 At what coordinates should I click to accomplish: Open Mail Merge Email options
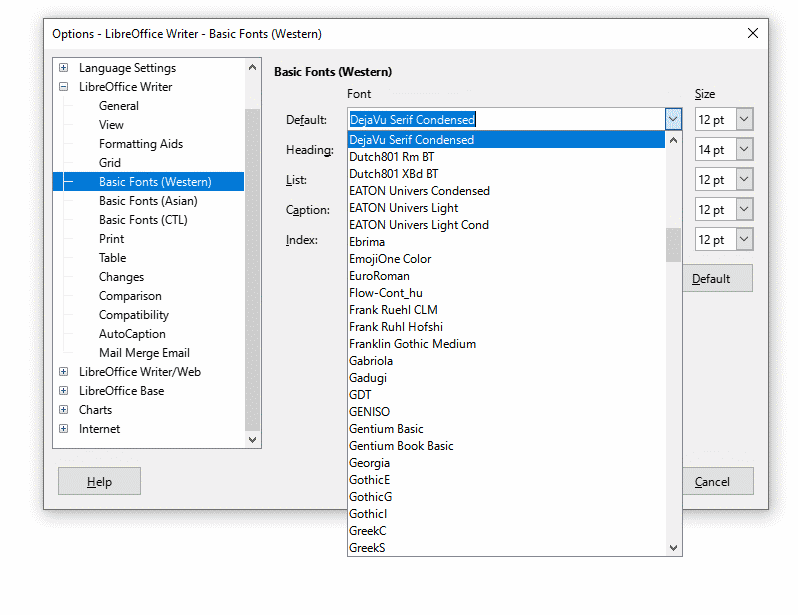[144, 353]
